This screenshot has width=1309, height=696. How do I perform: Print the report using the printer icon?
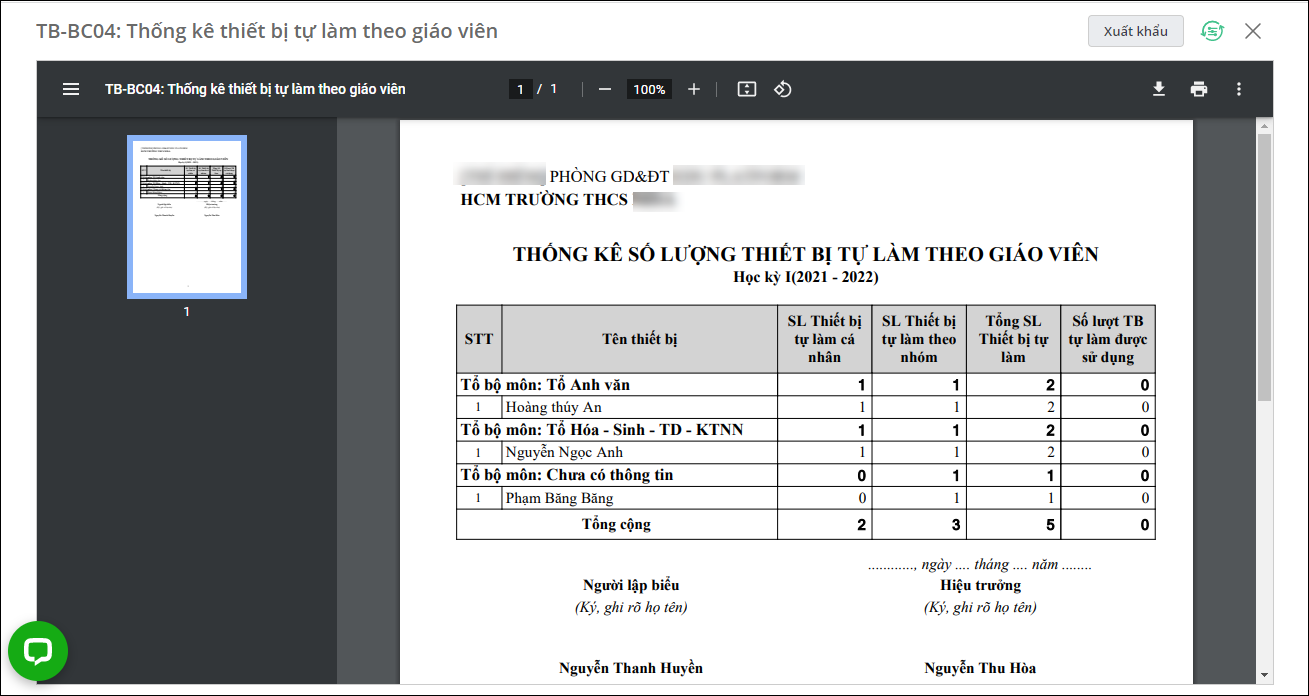(1199, 89)
